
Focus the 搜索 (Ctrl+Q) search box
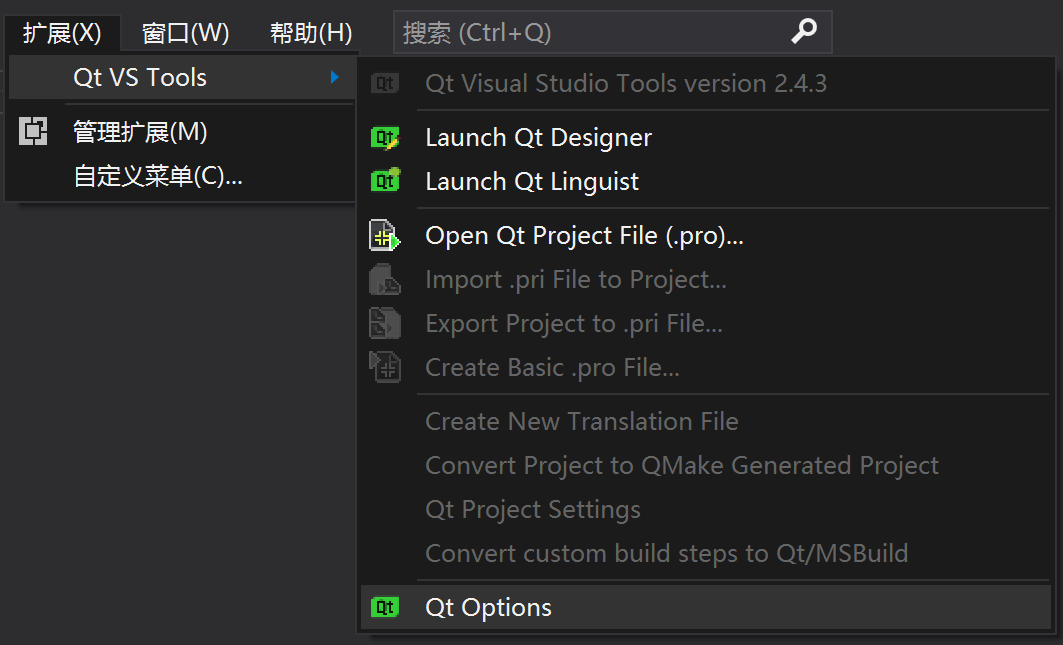point(590,33)
